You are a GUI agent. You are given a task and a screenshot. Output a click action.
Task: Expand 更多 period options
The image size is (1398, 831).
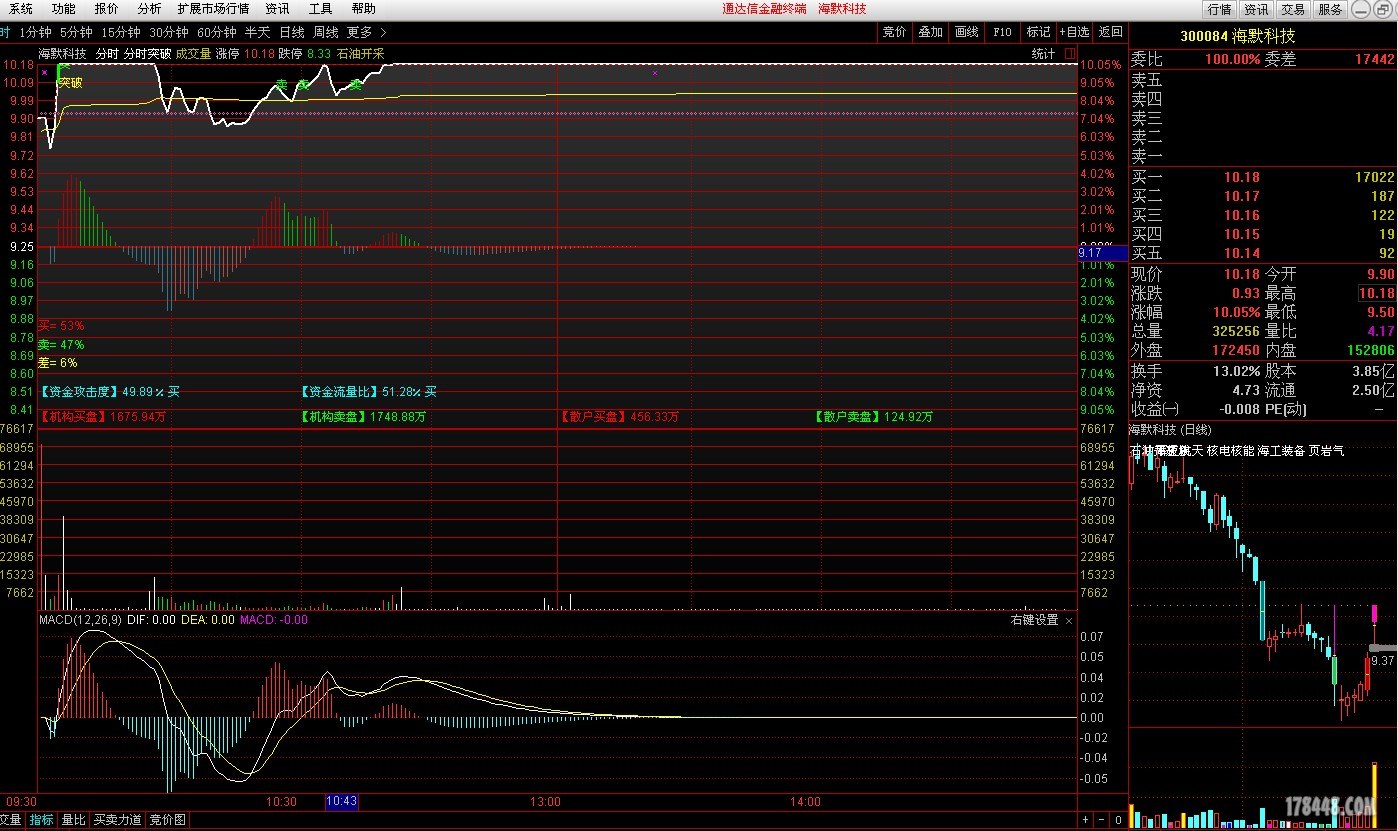[x=366, y=32]
